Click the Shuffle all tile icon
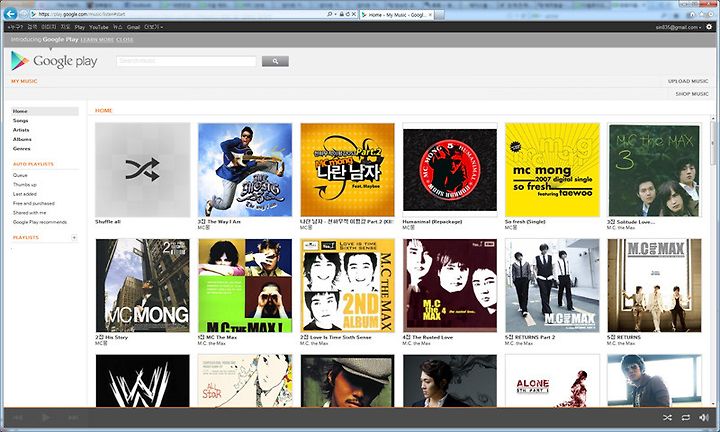This screenshot has width=720, height=432. tap(142, 169)
